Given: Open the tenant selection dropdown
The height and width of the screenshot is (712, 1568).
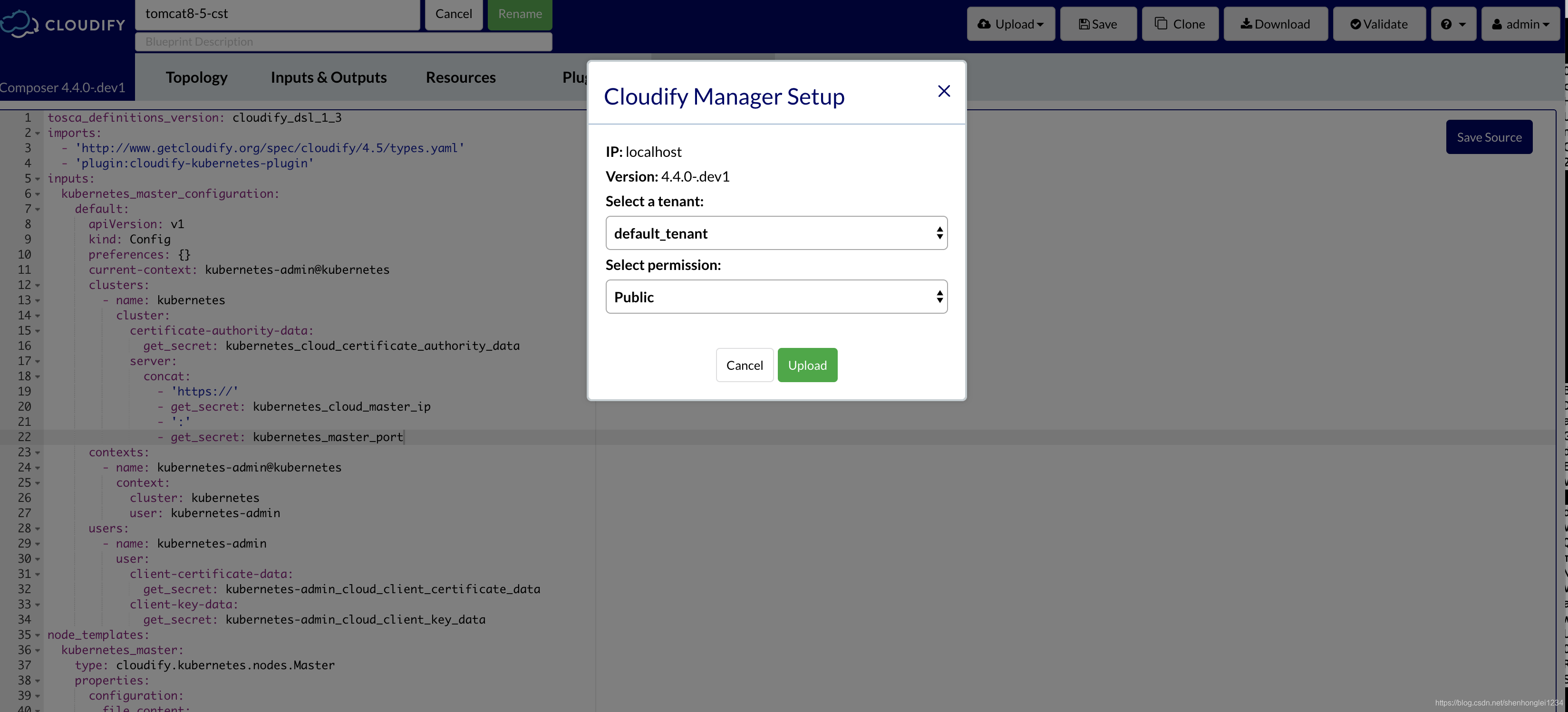Looking at the screenshot, I should tap(776, 233).
